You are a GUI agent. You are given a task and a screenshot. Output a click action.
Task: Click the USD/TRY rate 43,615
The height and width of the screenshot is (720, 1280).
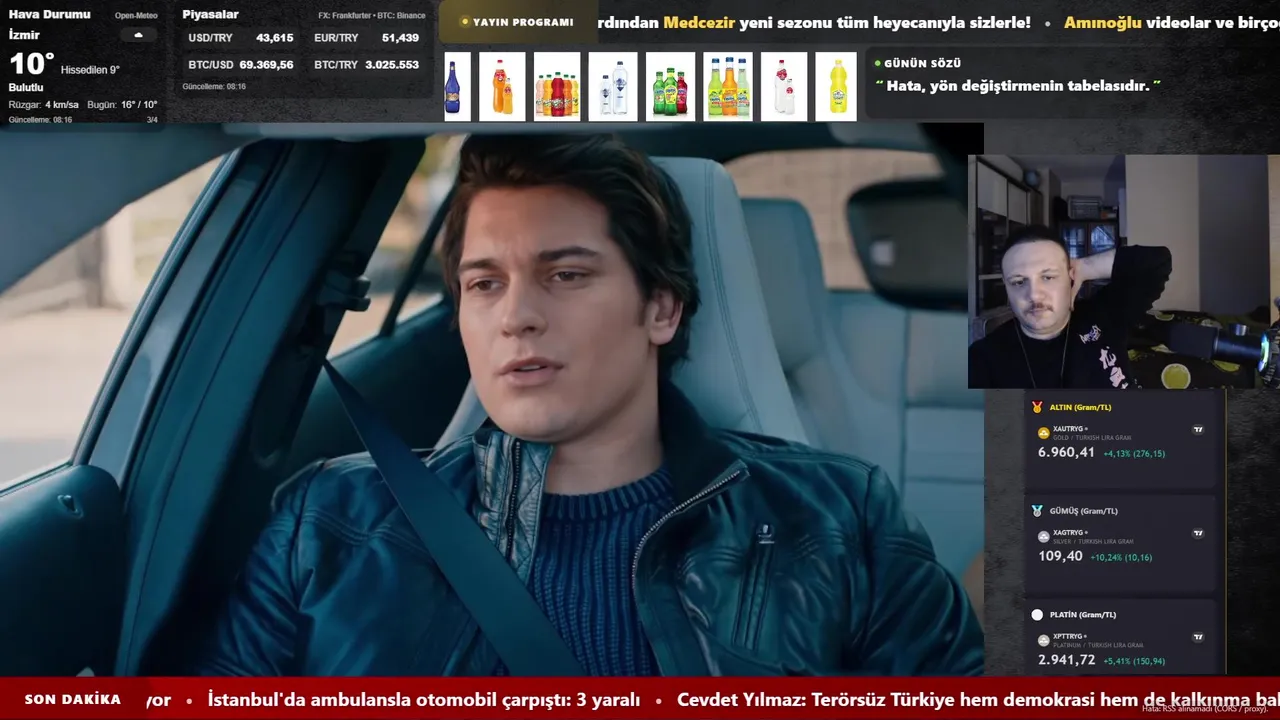point(274,38)
